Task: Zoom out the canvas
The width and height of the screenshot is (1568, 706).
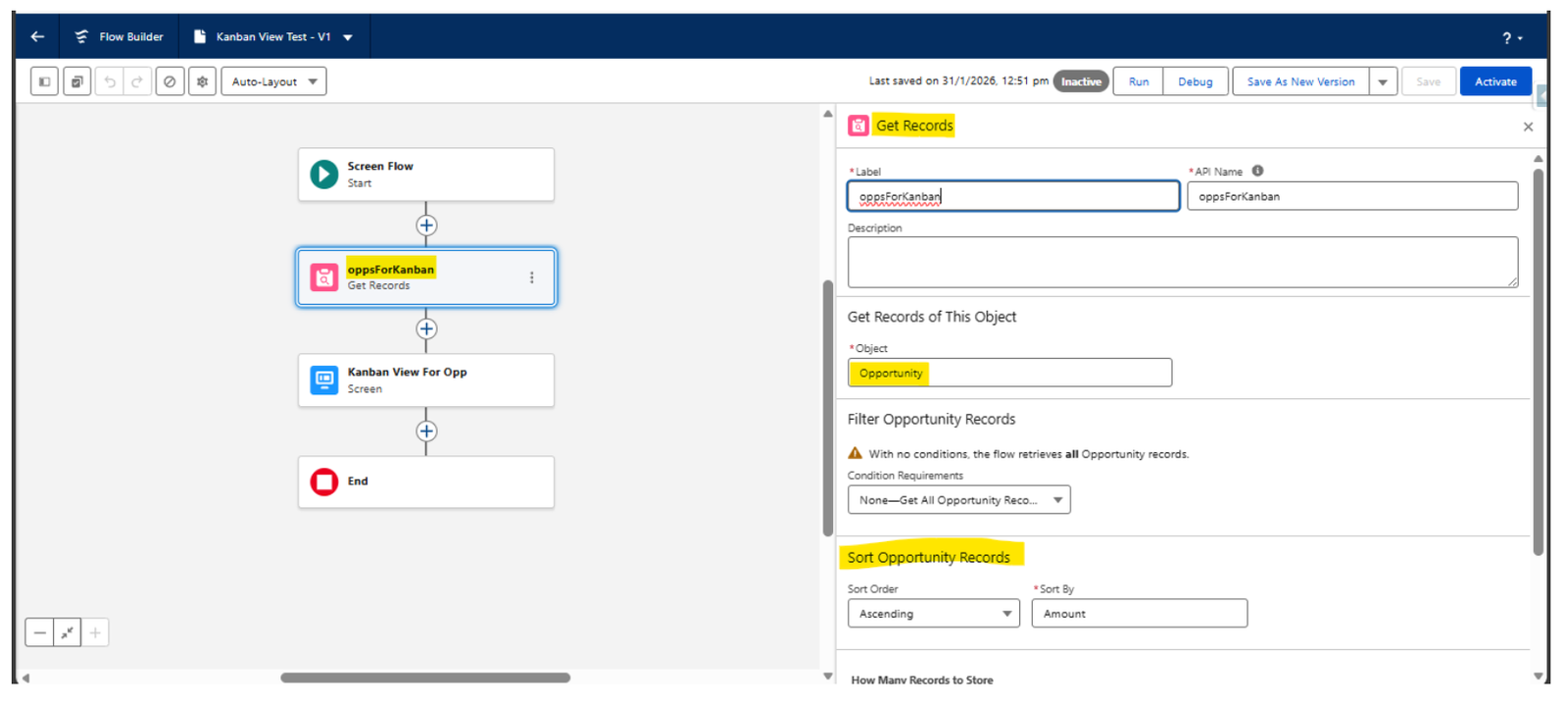Action: 39,632
